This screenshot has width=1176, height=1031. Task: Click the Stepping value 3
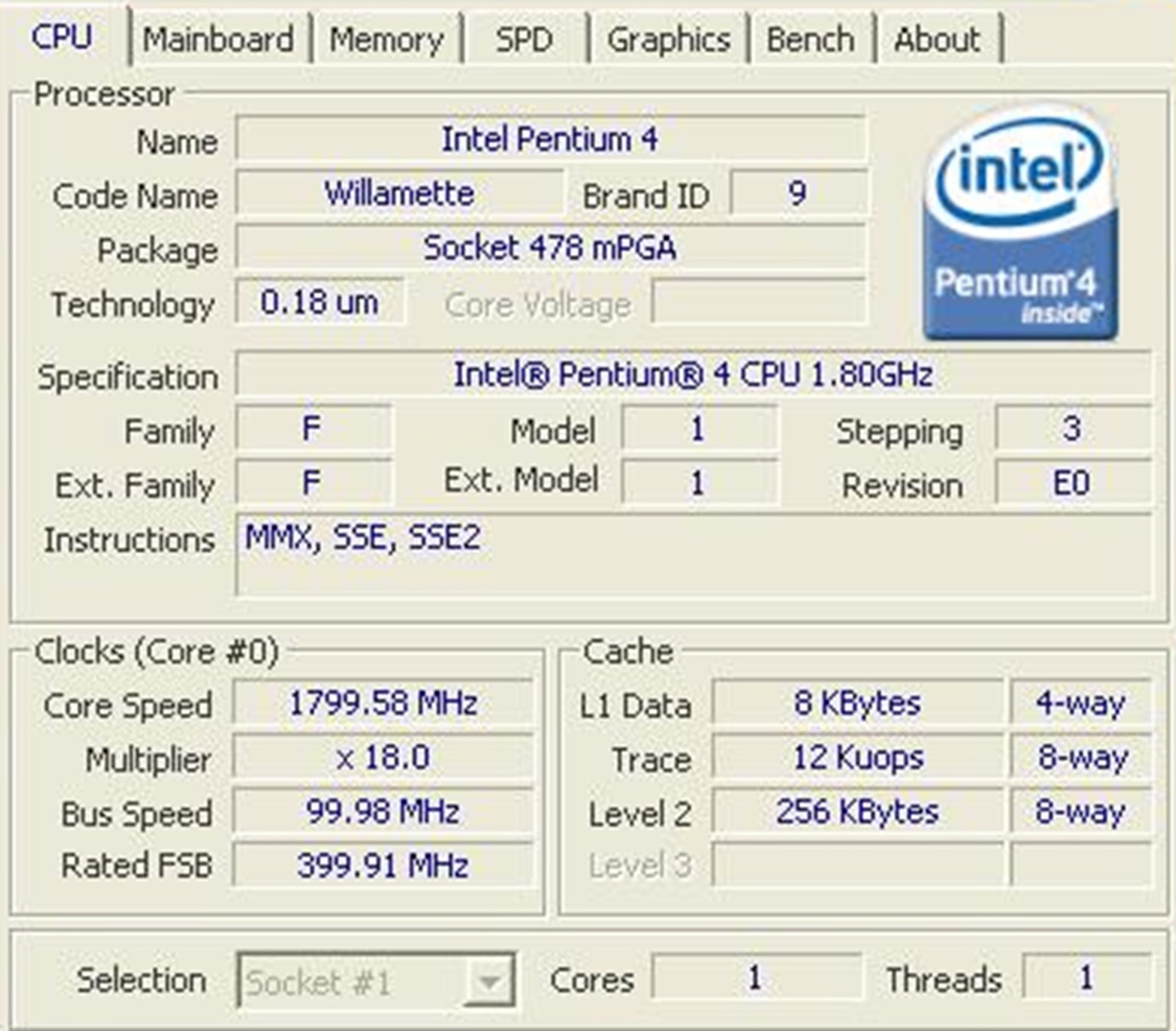[x=1073, y=428]
